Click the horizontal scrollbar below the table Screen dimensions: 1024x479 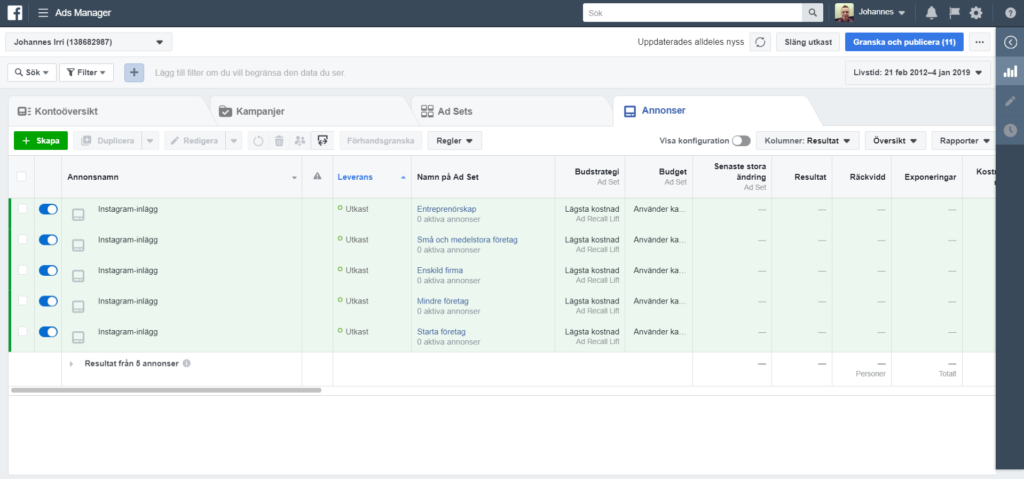165,390
